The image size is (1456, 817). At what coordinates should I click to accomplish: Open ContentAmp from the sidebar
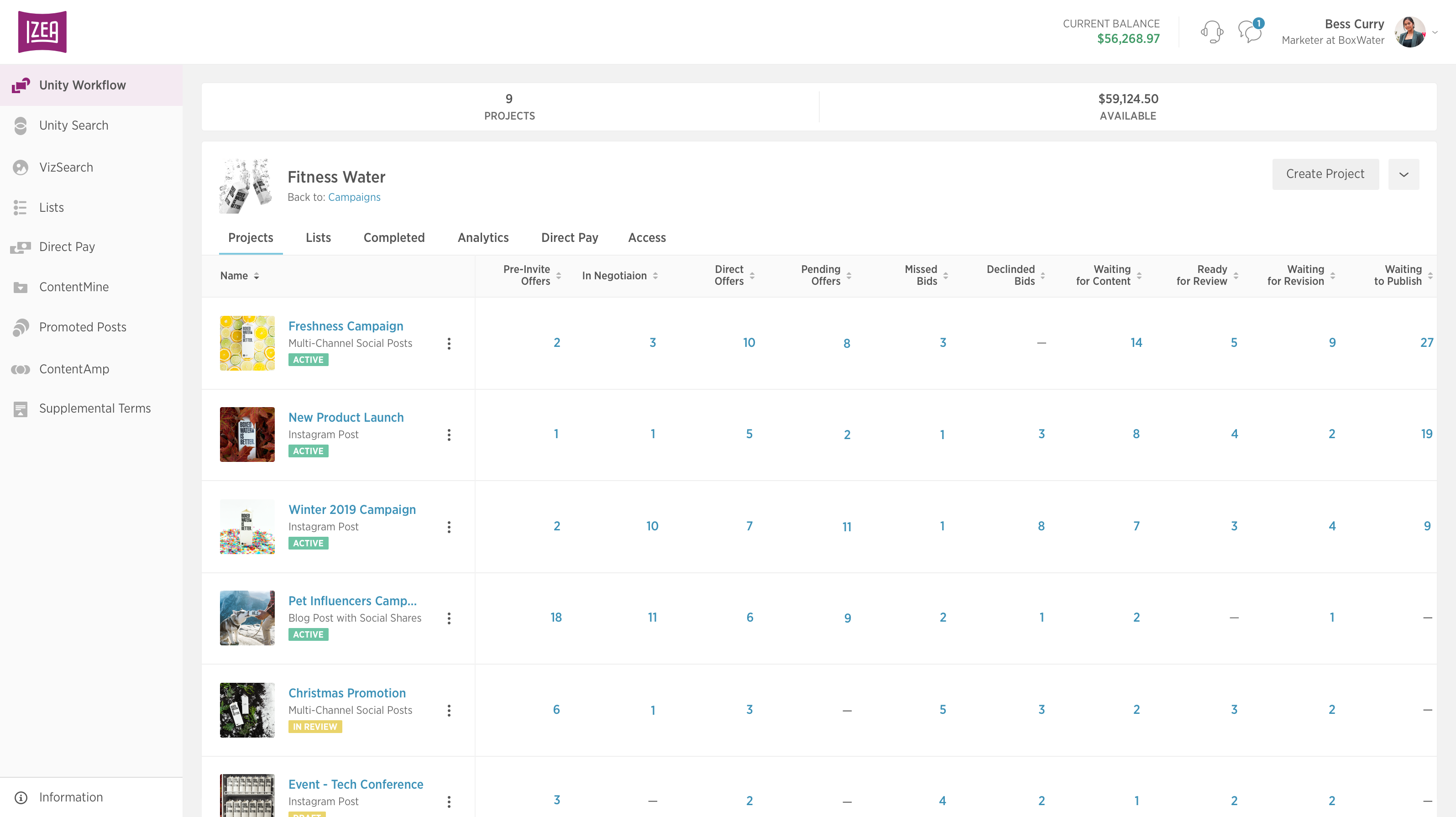coord(73,369)
